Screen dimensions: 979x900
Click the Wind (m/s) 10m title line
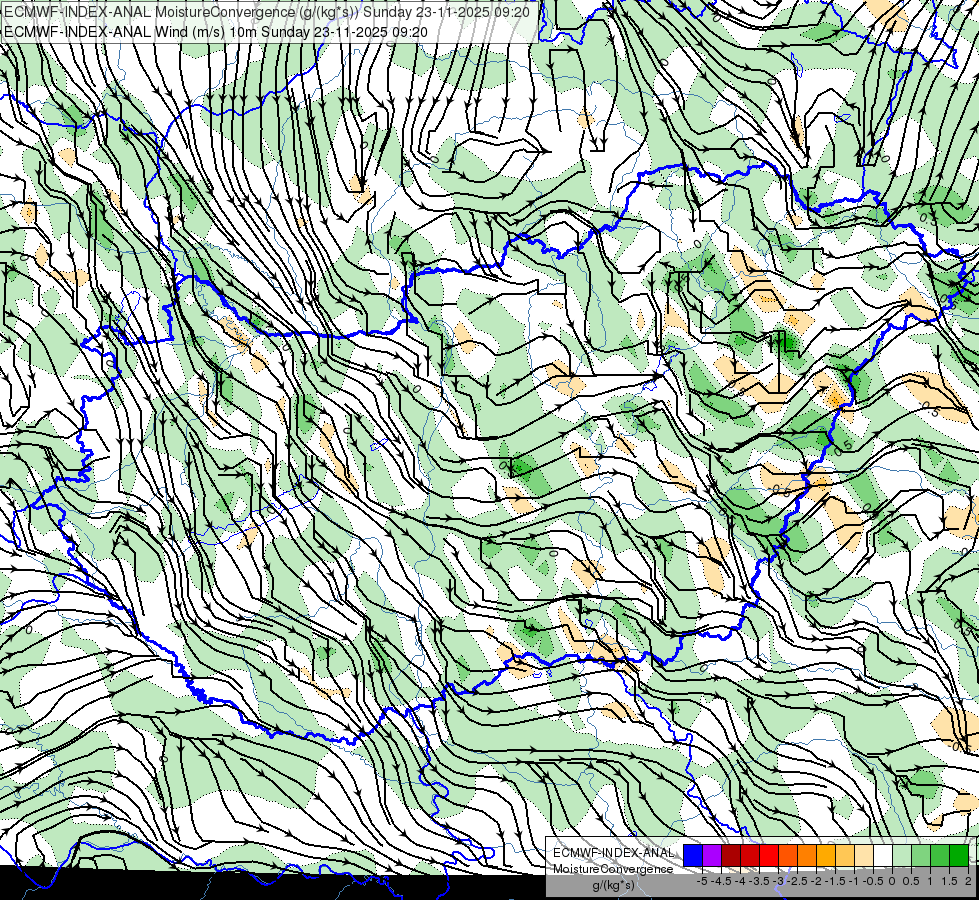pyautogui.click(x=216, y=31)
